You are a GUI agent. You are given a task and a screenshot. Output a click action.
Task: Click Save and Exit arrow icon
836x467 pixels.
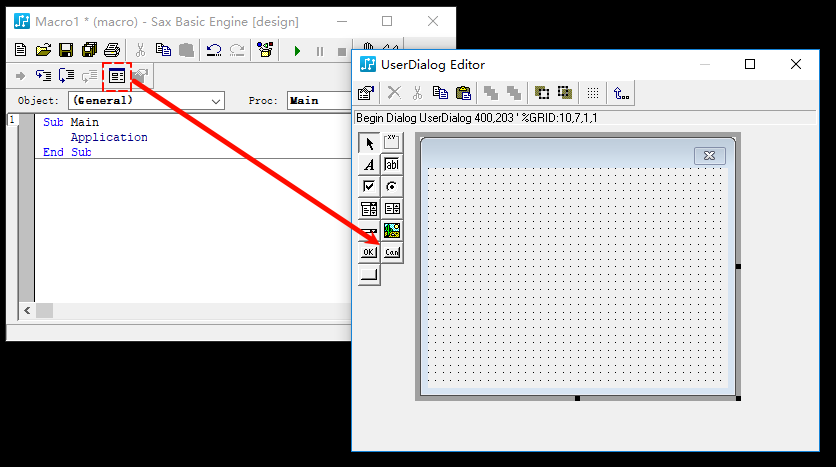point(621,93)
